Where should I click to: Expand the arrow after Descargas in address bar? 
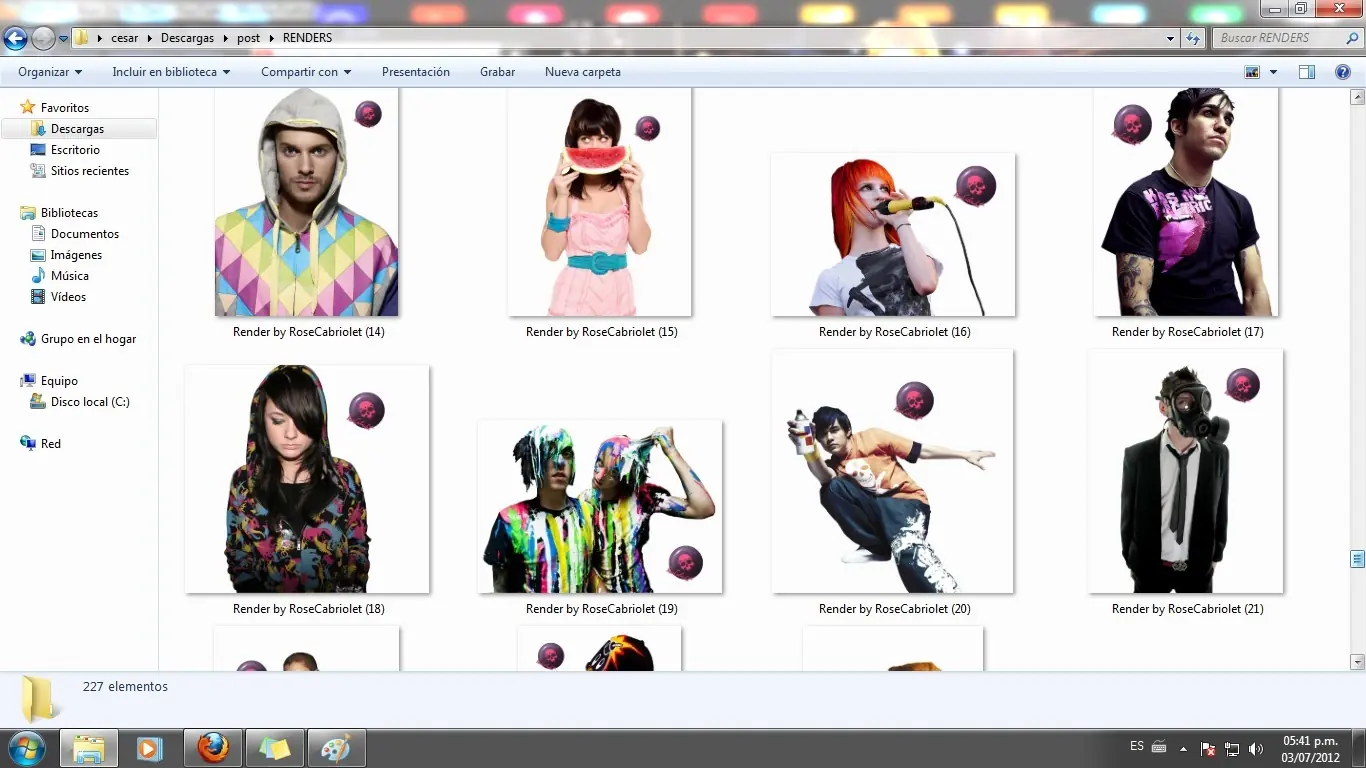226,38
